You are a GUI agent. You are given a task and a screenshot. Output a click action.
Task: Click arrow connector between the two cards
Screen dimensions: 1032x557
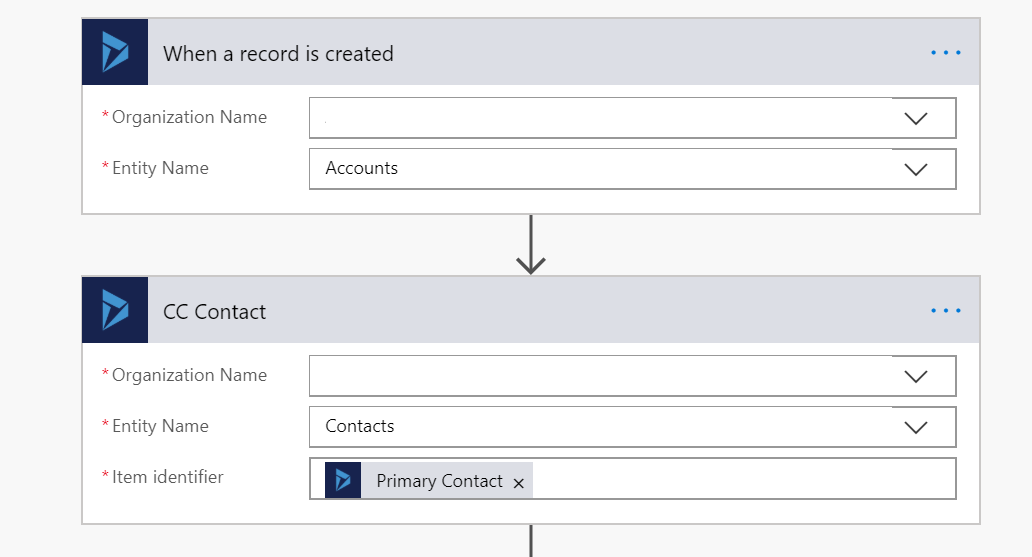[x=530, y=244]
